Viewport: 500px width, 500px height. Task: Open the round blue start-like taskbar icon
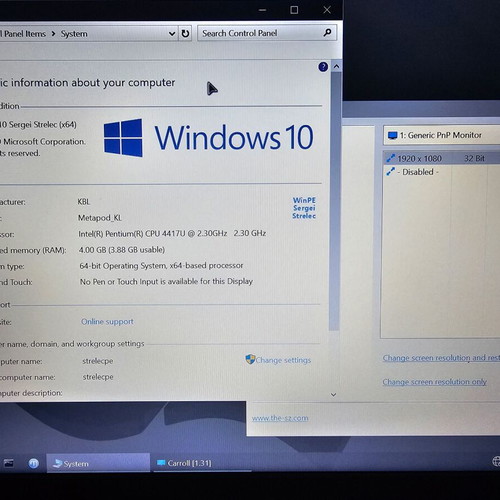coord(33,463)
